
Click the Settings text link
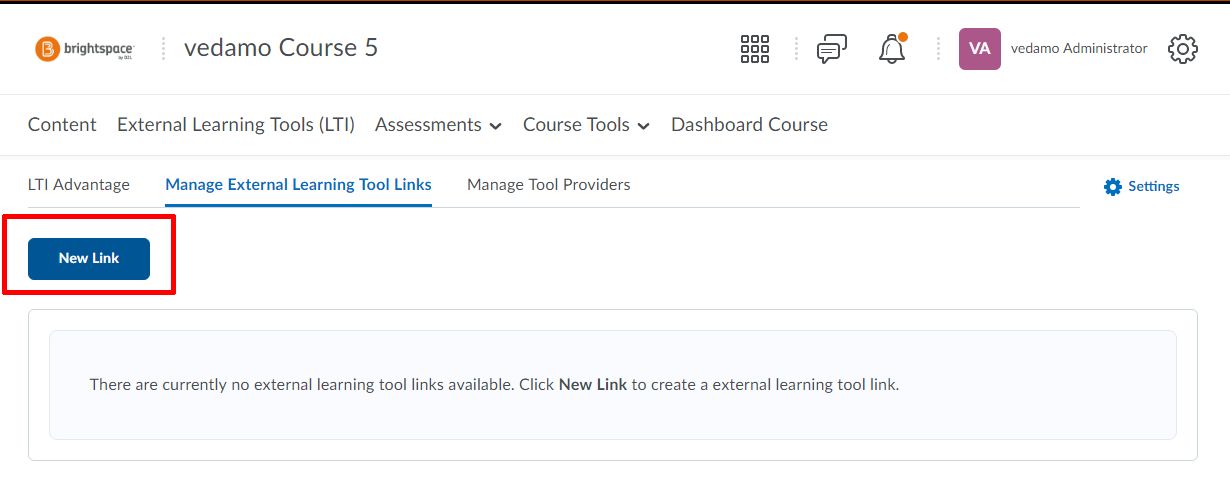1154,186
